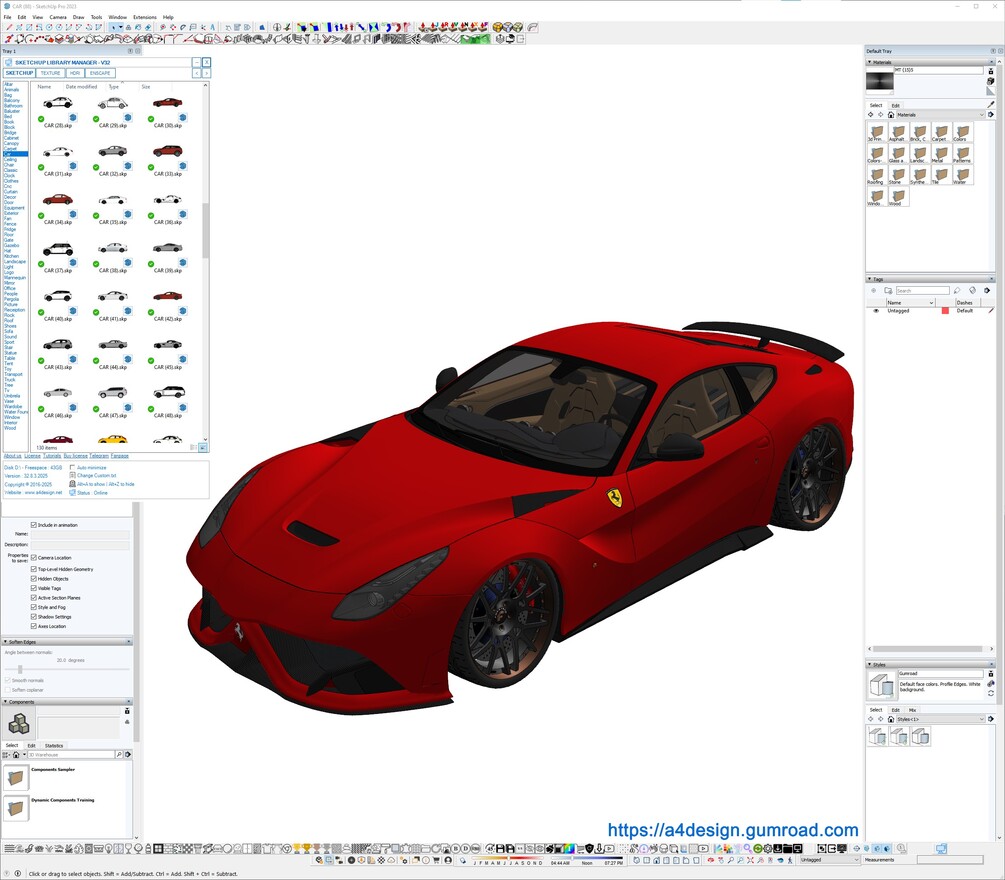This screenshot has width=1005, height=880.
Task: Toggle Top-Level Hidden Geometry checkbox
Action: (x=34, y=569)
